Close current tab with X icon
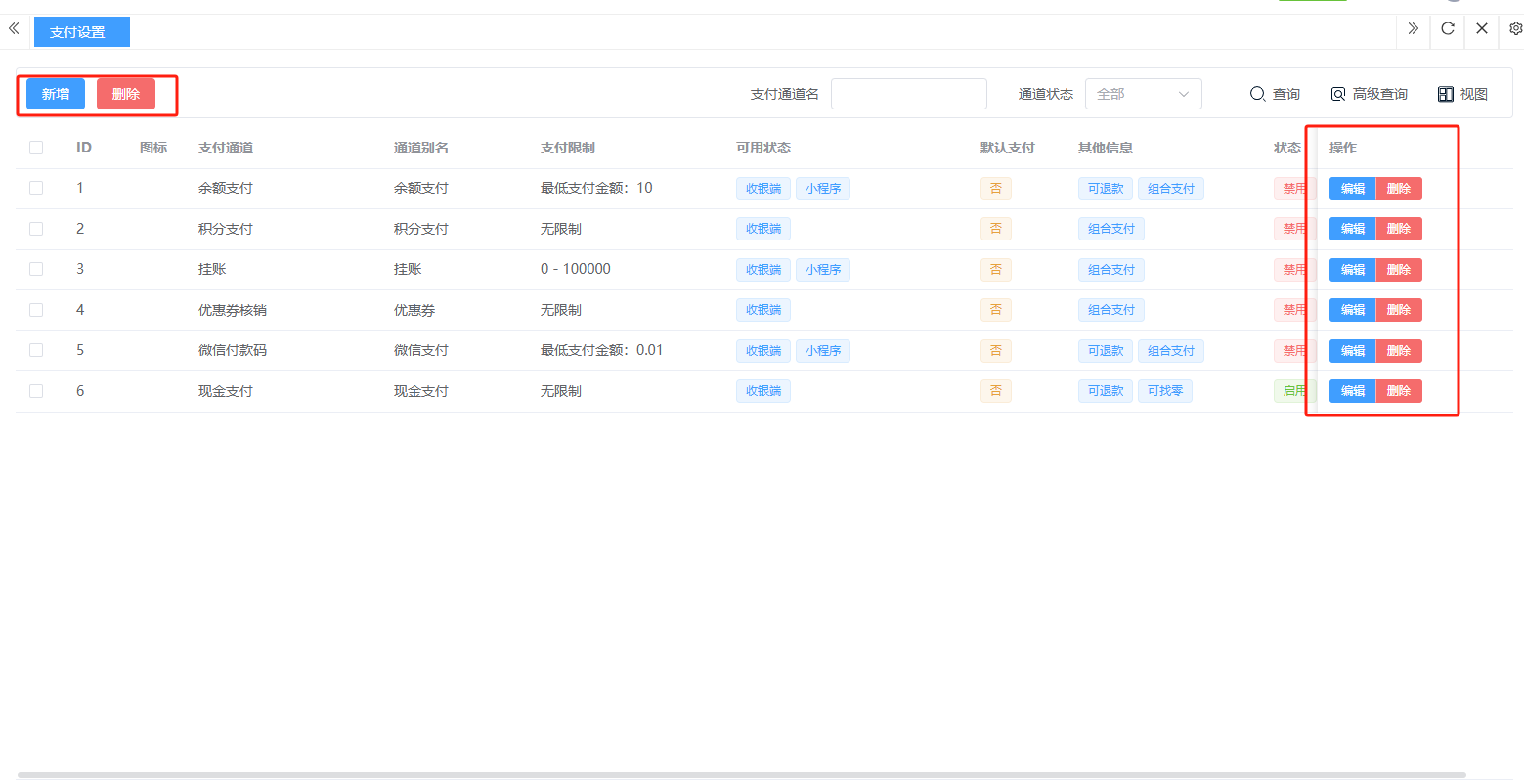 coord(1482,29)
